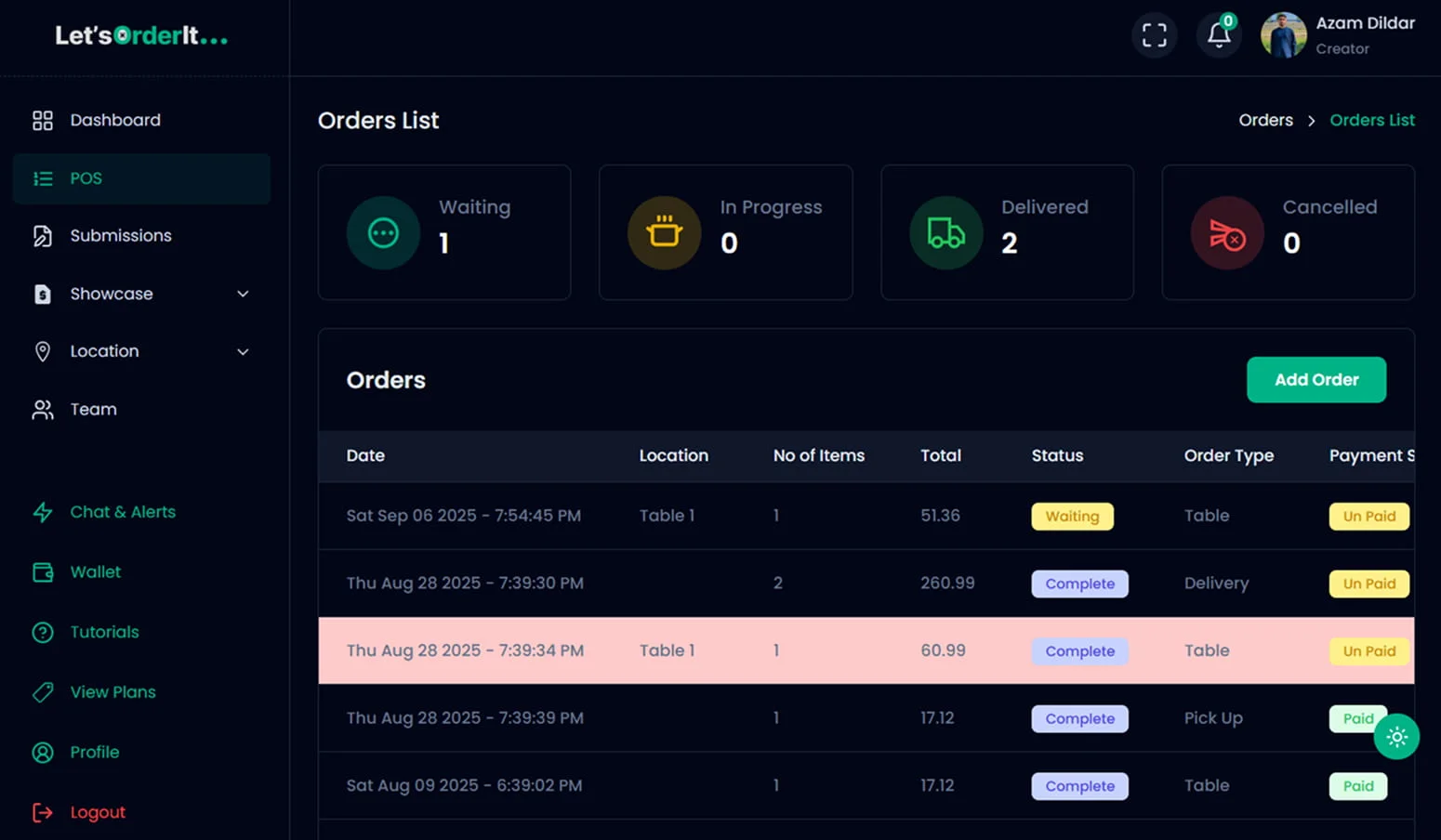Open the Wallet page
The height and width of the screenshot is (840, 1441).
pyautogui.click(x=96, y=571)
